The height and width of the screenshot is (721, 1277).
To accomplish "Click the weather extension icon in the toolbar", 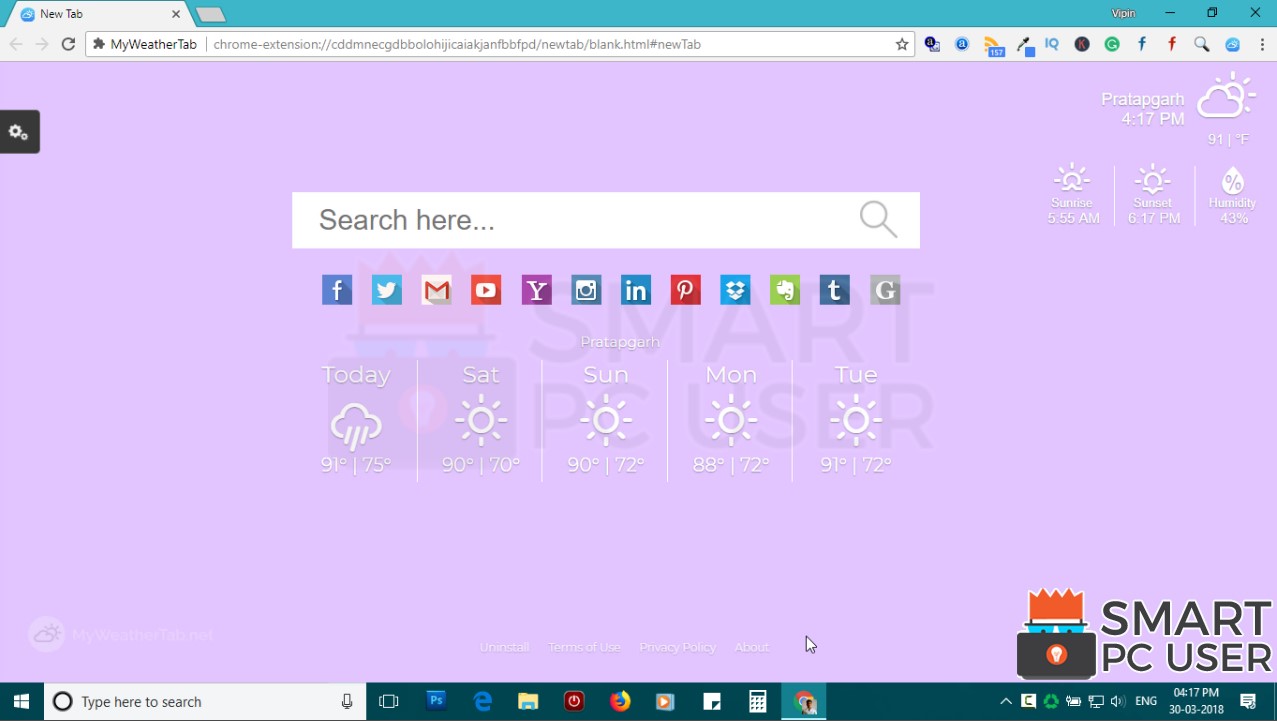I will tap(1232, 44).
